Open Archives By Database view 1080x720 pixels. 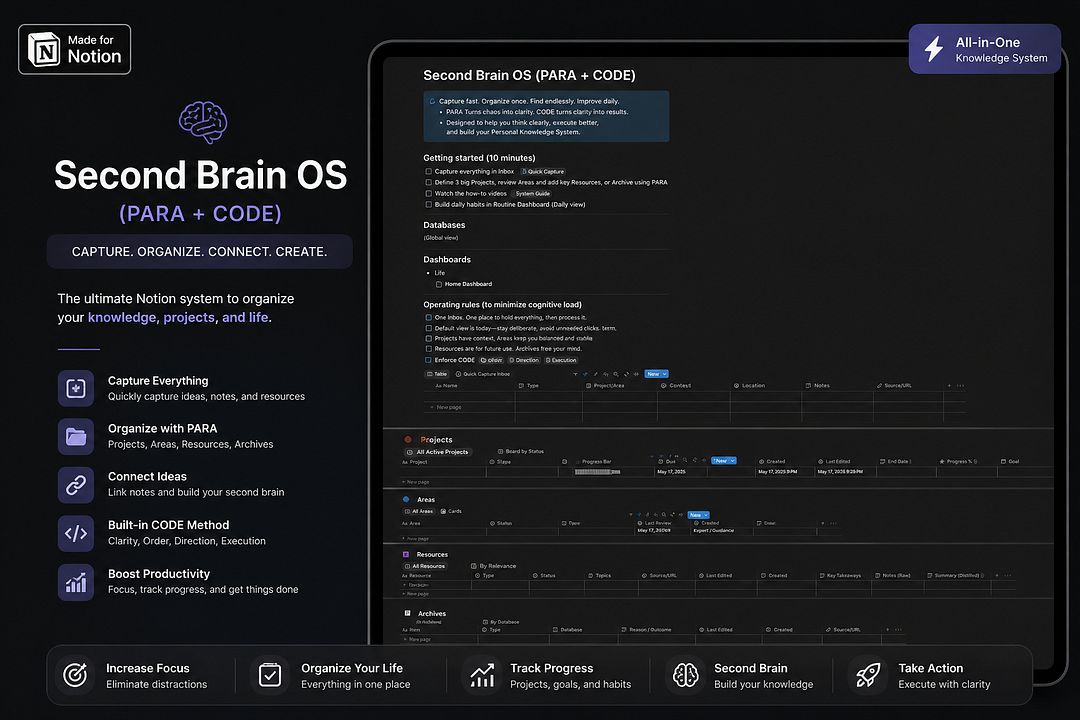point(501,621)
